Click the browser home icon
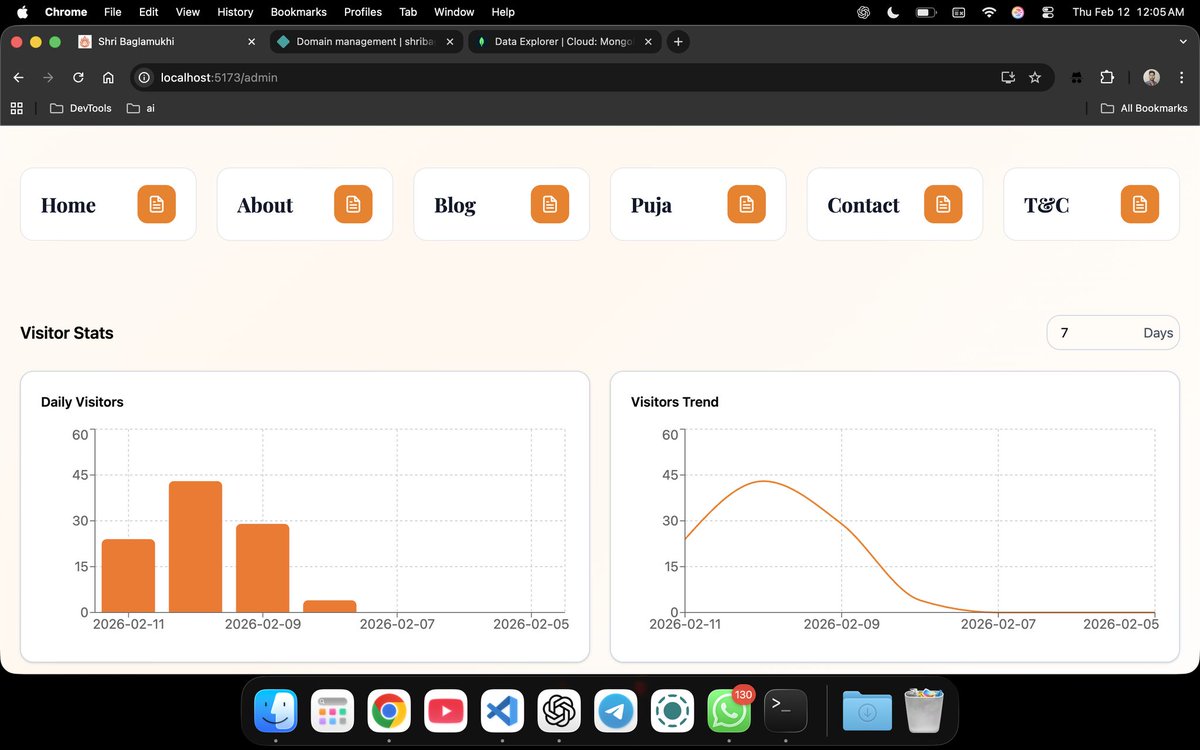The height and width of the screenshot is (750, 1200). [108, 77]
